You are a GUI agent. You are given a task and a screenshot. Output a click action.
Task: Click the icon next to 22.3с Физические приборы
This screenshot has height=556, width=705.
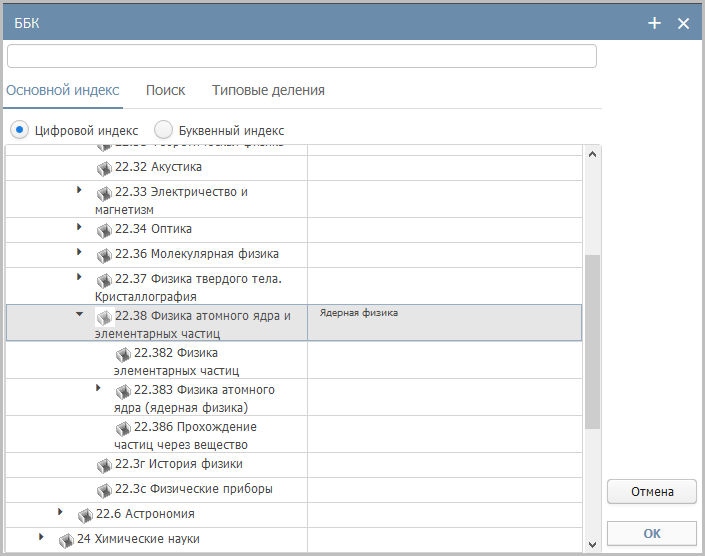tap(104, 490)
